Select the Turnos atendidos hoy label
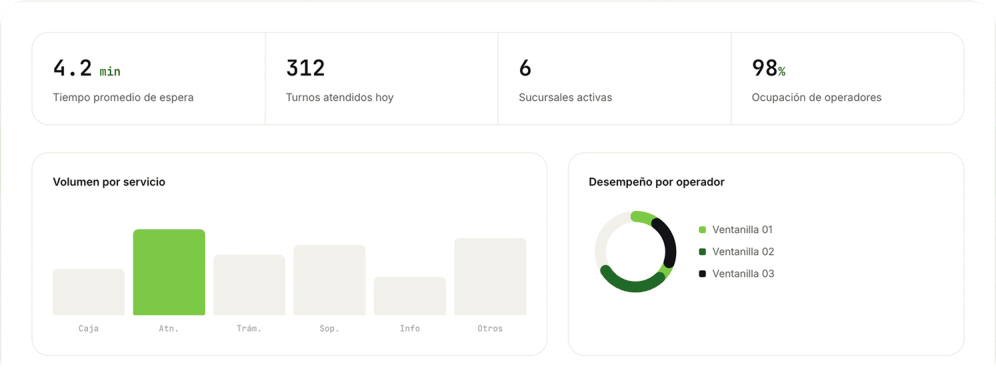Screen dimensions: 996x386 click(339, 98)
